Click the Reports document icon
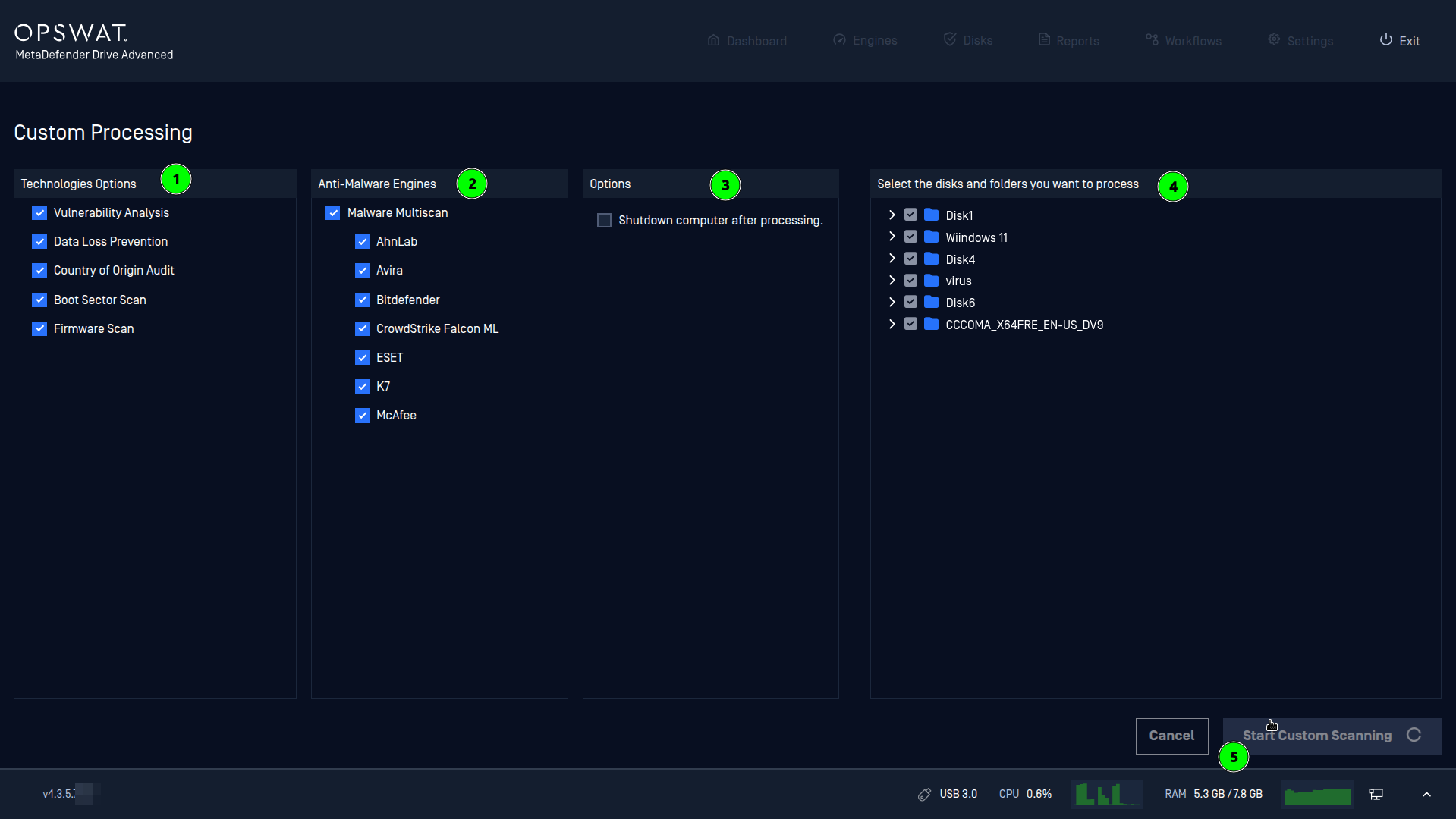The height and width of the screenshot is (819, 1456). click(x=1044, y=39)
